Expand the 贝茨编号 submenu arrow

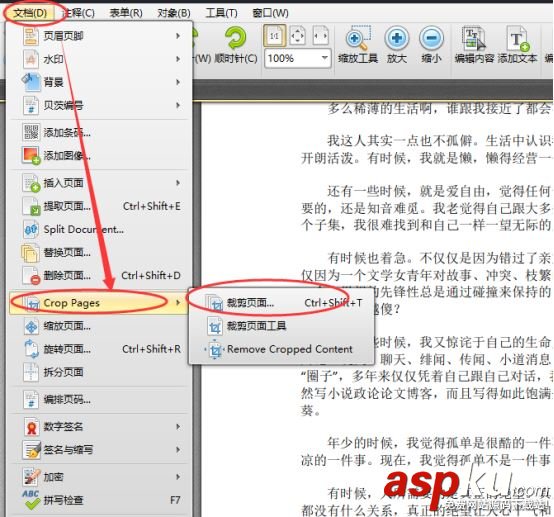point(178,105)
